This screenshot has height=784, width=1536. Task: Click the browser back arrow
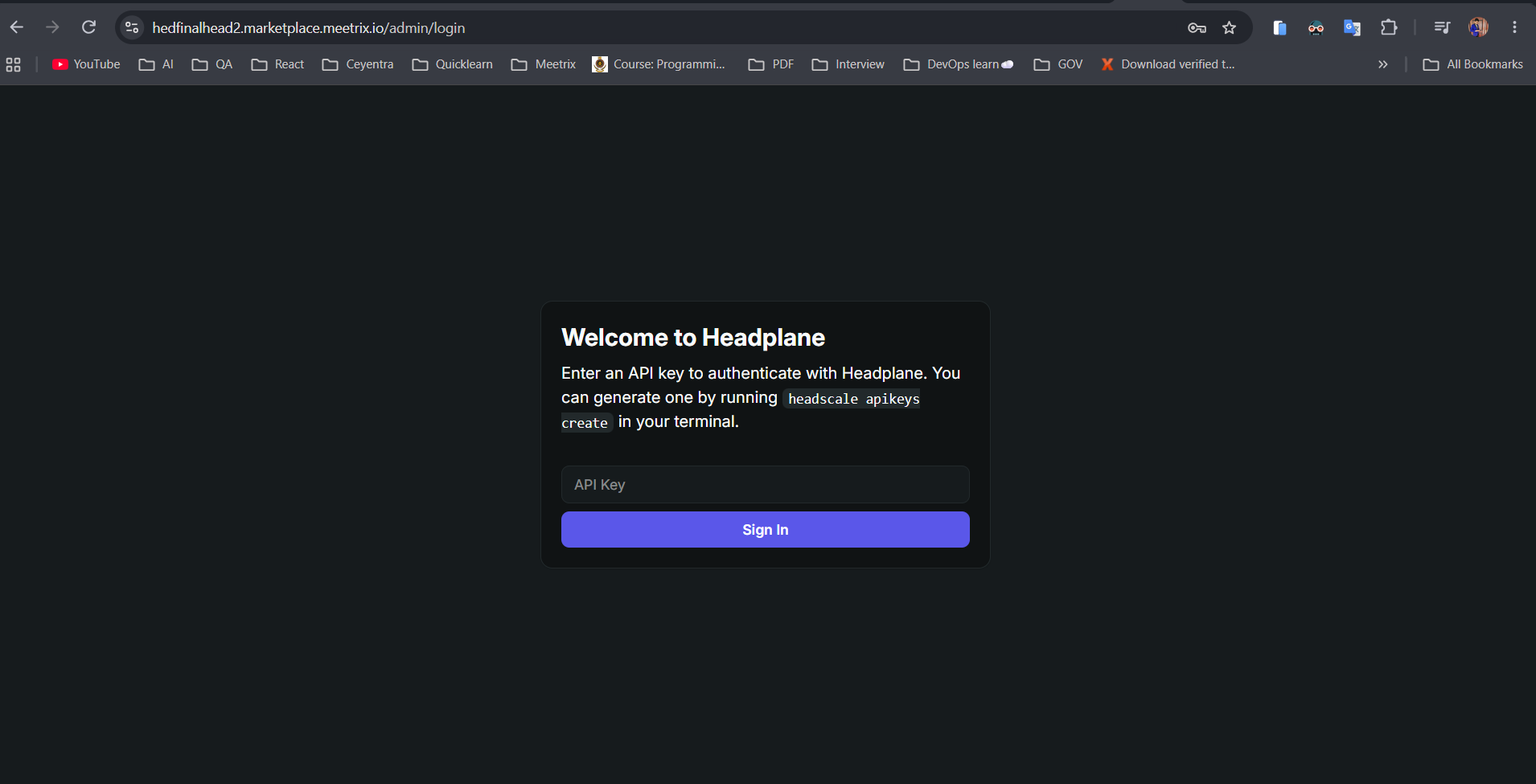[17, 27]
